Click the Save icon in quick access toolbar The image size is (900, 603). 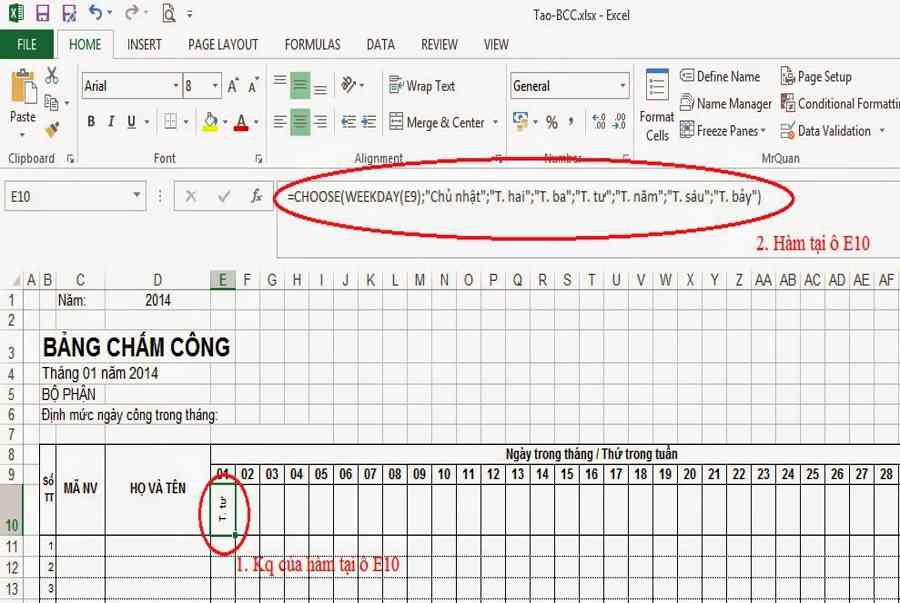point(42,13)
